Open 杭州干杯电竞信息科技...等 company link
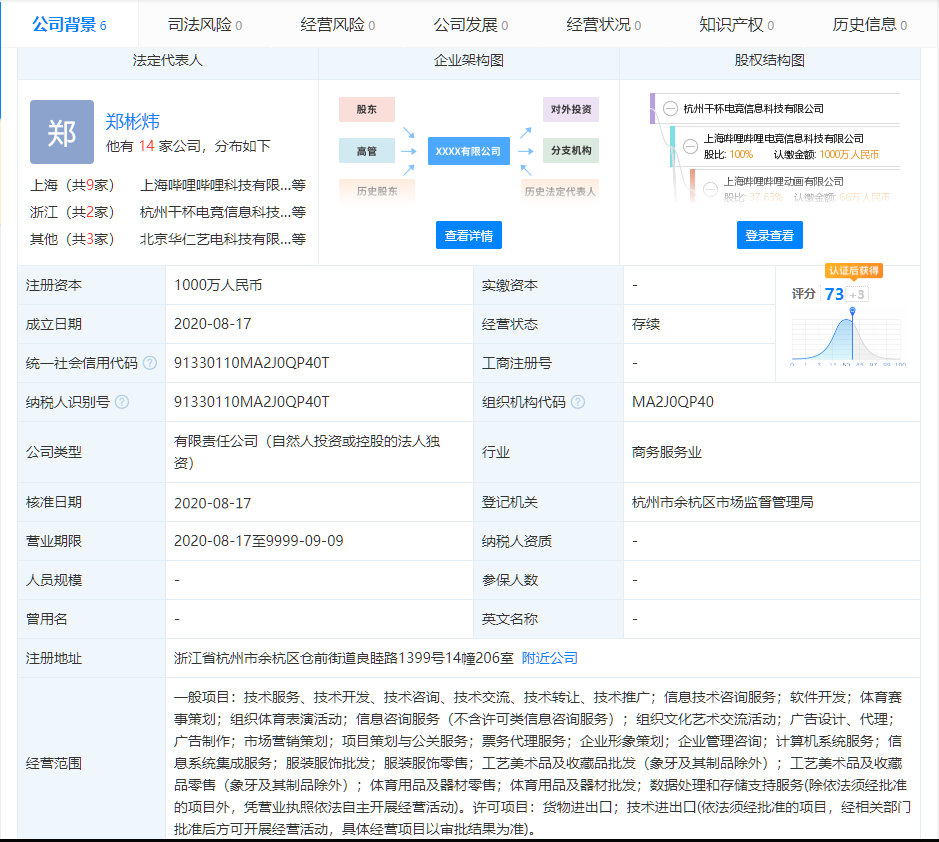This screenshot has width=939, height=842. point(223,212)
